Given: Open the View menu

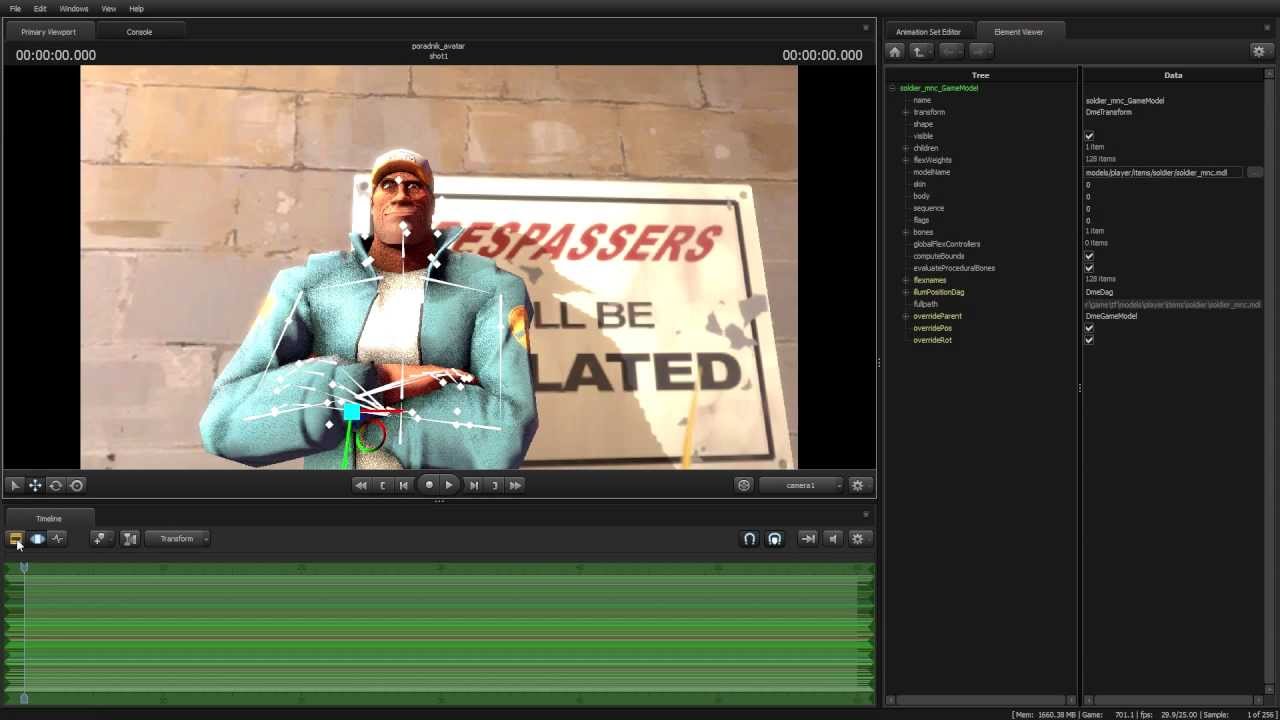Looking at the screenshot, I should [109, 9].
